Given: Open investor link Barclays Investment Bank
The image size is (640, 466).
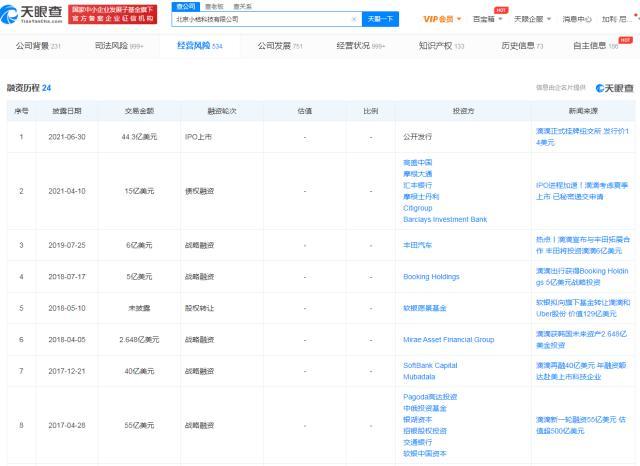Looking at the screenshot, I should pyautogui.click(x=445, y=220).
